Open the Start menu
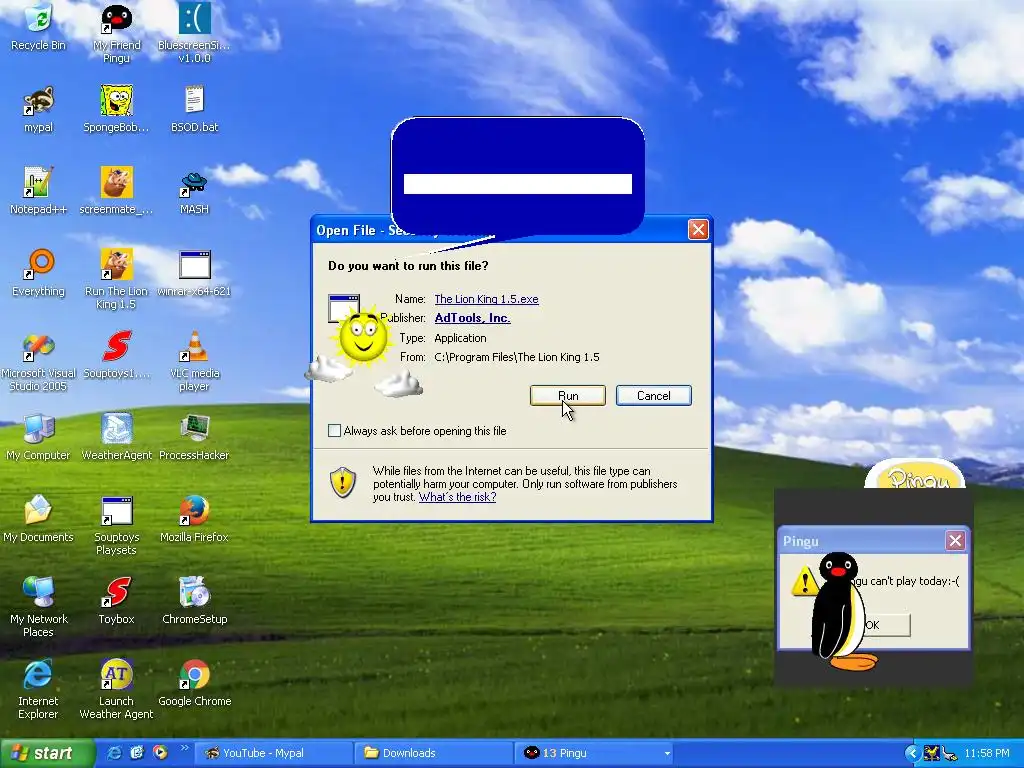This screenshot has height=768, width=1024. coord(46,753)
